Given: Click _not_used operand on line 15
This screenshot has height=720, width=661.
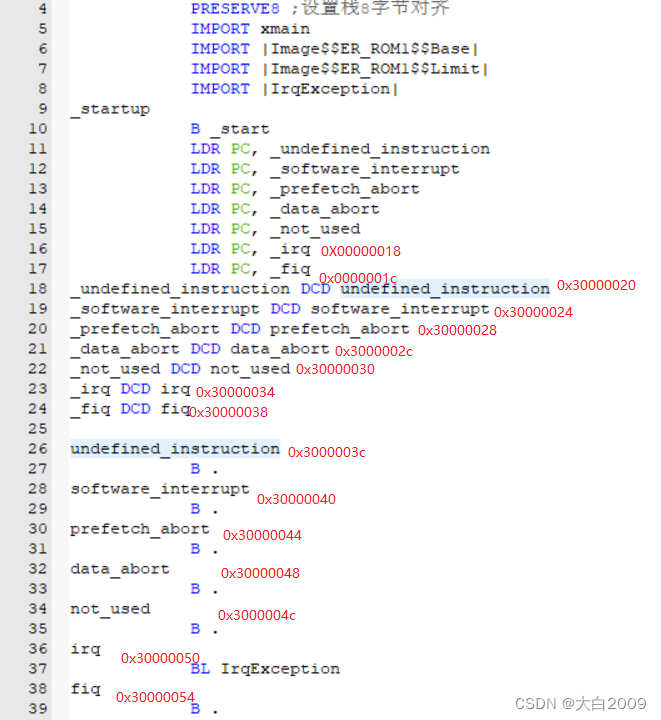Looking at the screenshot, I should point(315,230).
